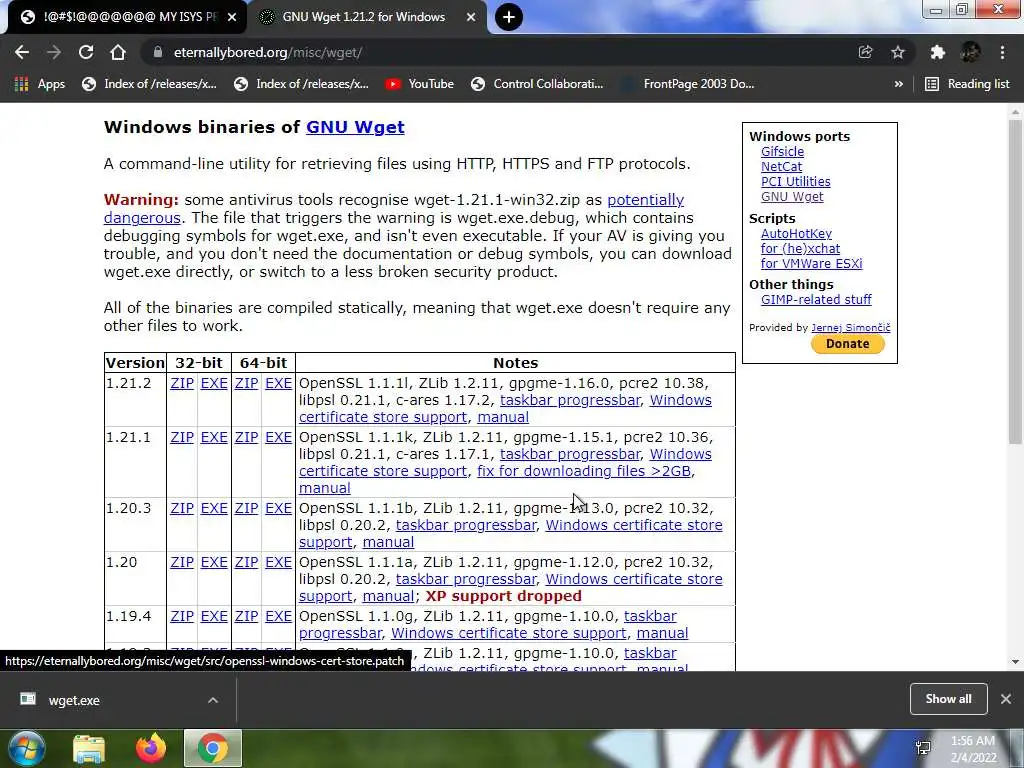The image size is (1024, 768).
Task: Click the network tray icon
Action: (x=923, y=748)
